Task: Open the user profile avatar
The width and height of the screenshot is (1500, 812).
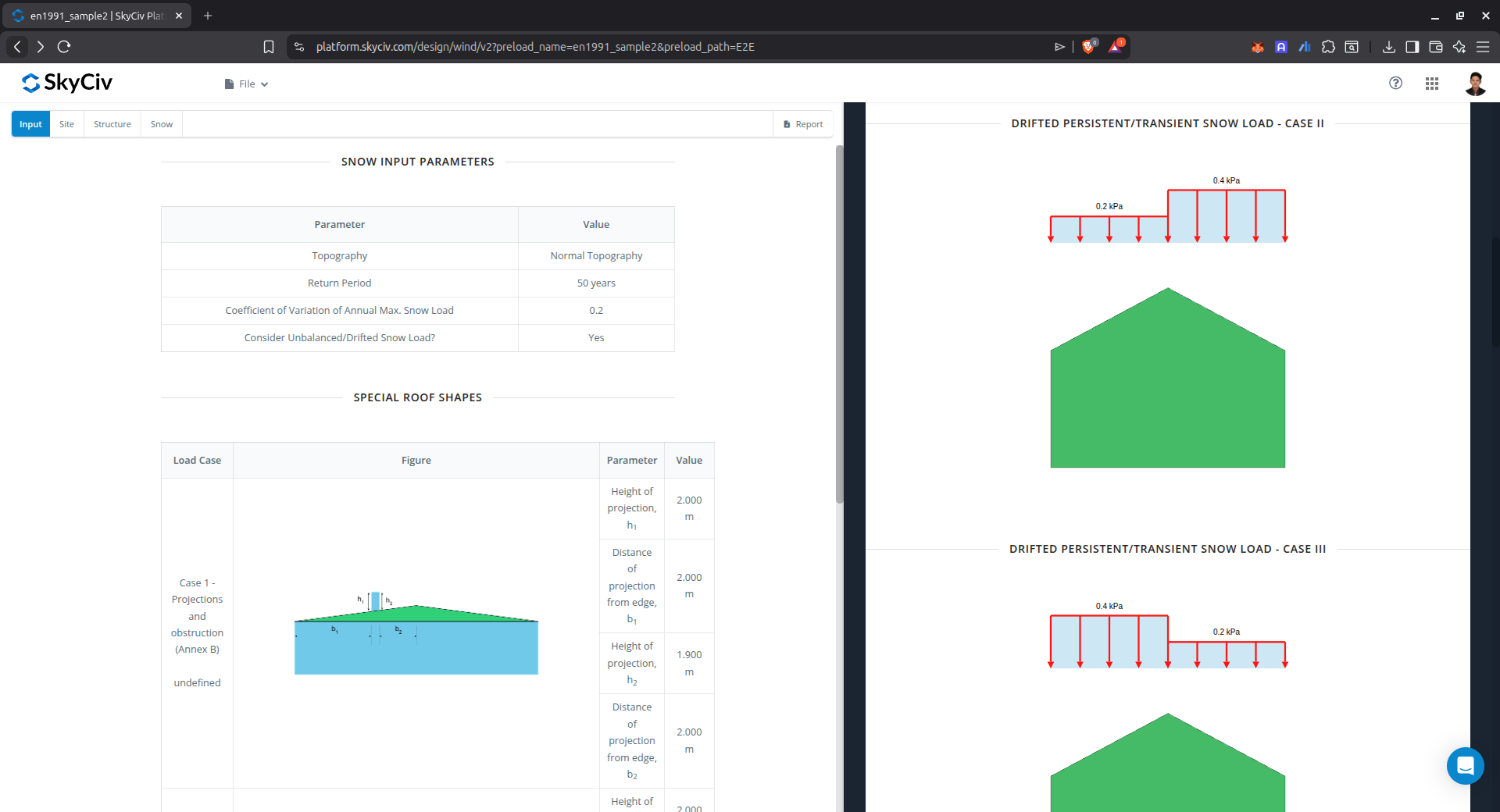Action: click(1474, 84)
